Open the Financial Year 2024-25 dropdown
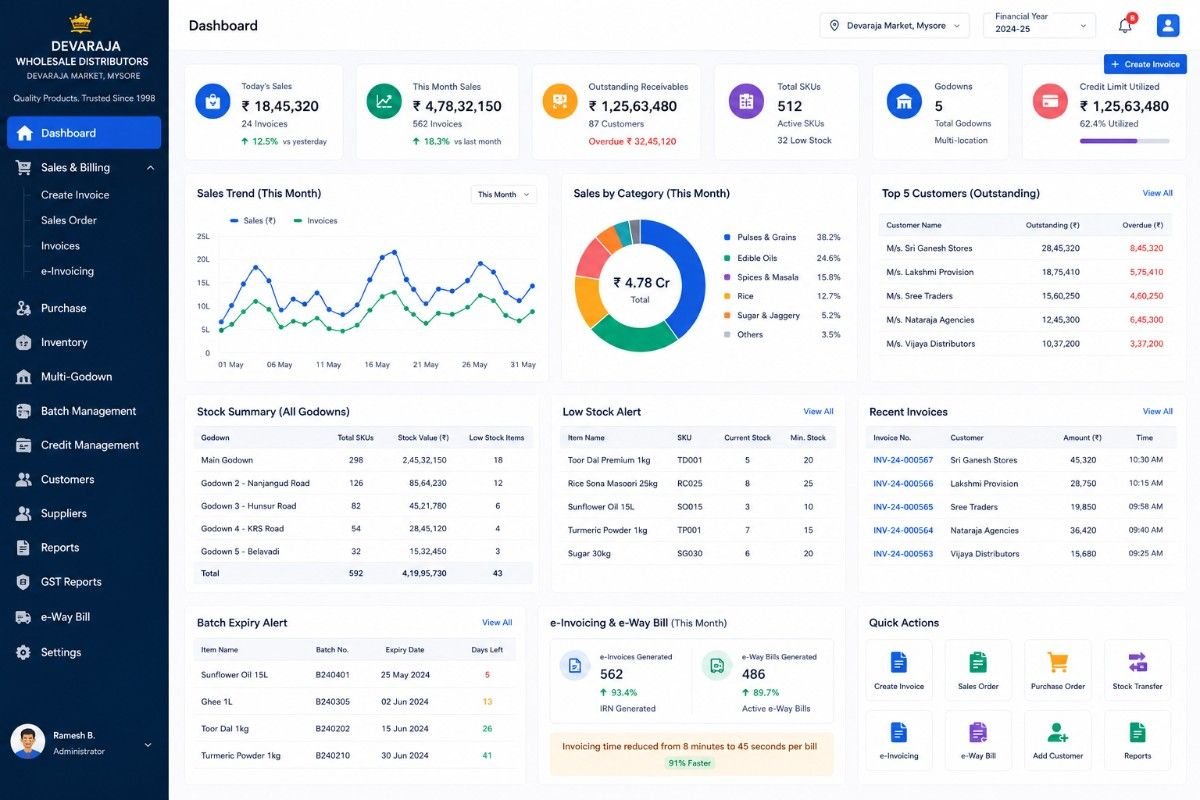 1039,24
